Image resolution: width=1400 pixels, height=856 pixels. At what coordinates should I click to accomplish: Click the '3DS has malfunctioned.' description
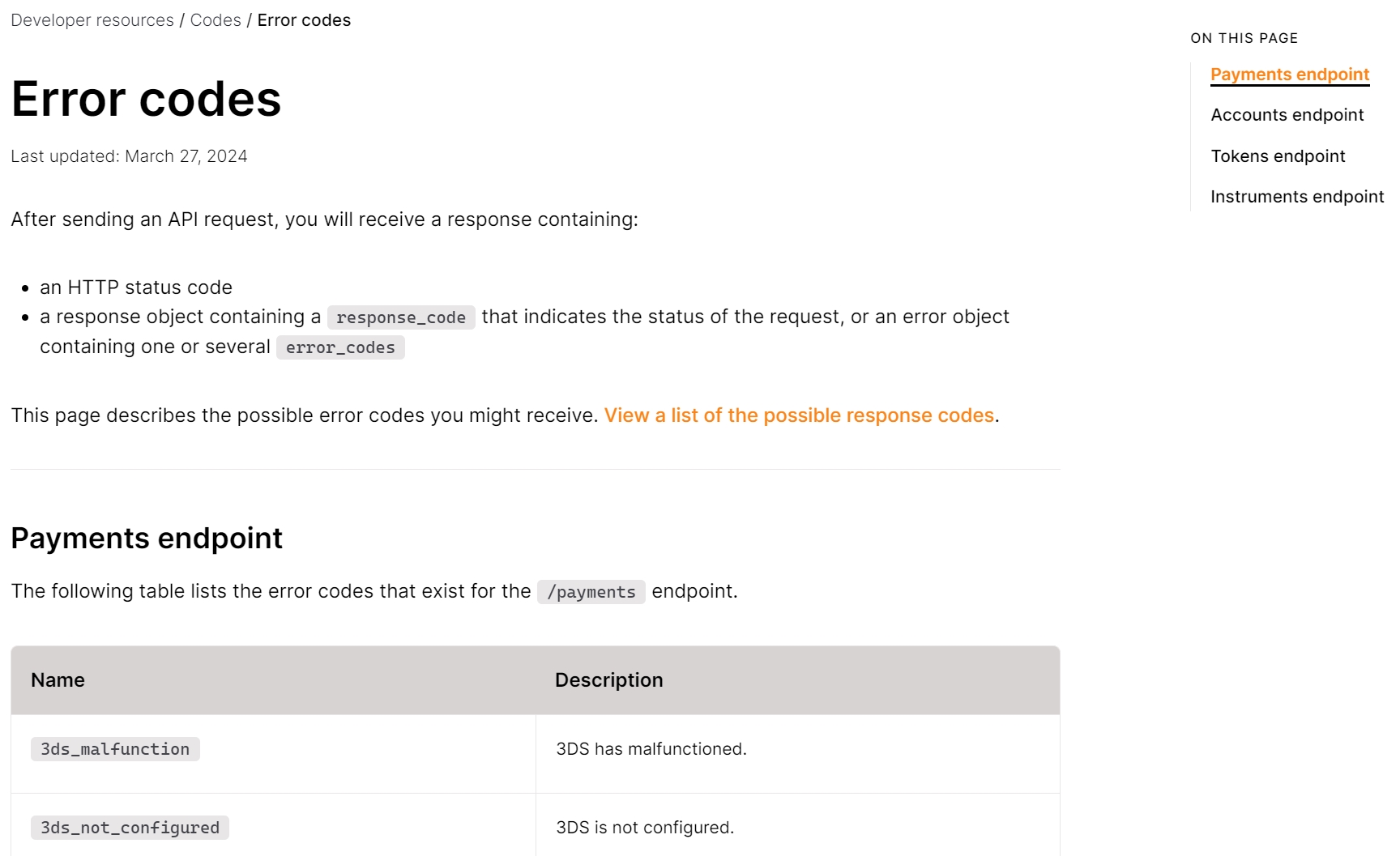point(651,749)
